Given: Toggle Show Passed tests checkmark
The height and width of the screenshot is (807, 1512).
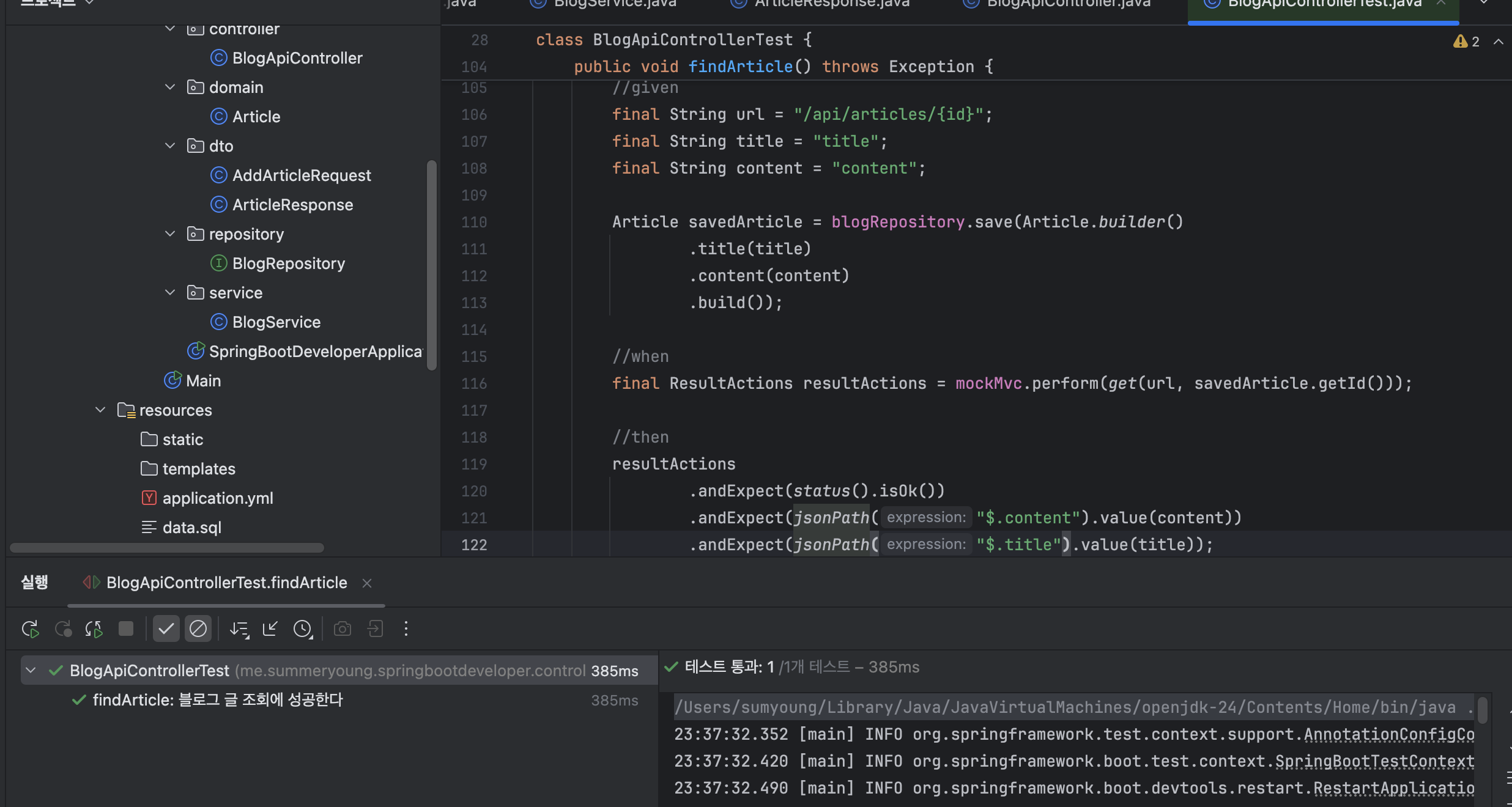Looking at the screenshot, I should tap(166, 628).
